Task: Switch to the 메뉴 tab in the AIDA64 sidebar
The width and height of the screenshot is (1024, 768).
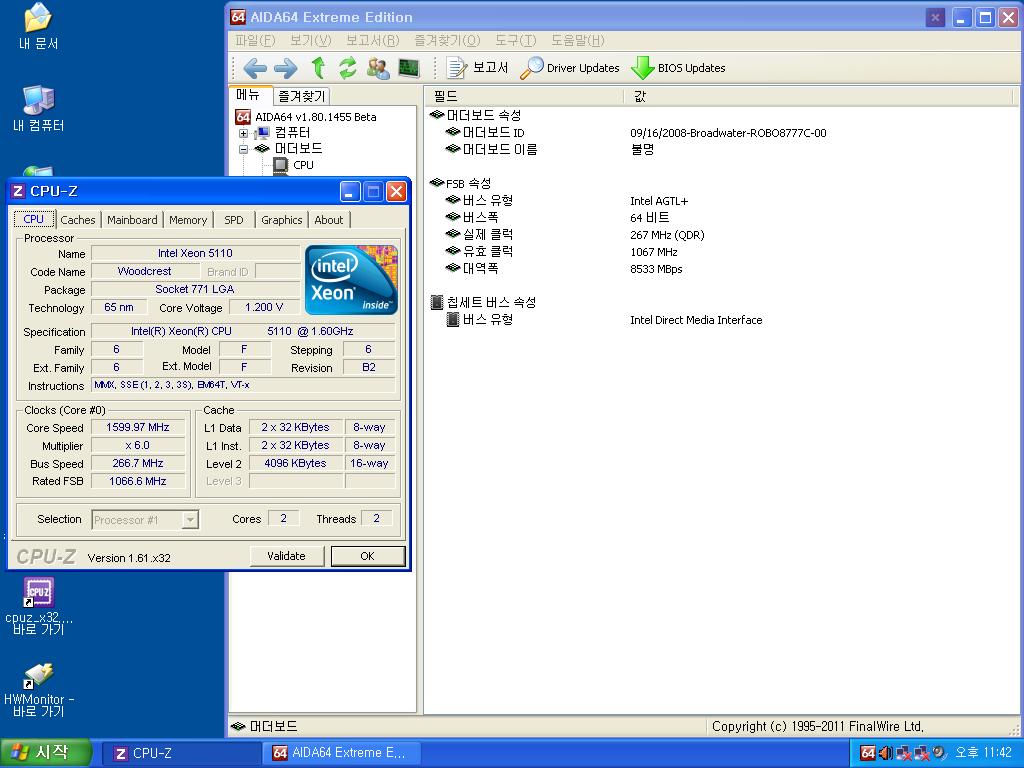Action: click(x=248, y=95)
